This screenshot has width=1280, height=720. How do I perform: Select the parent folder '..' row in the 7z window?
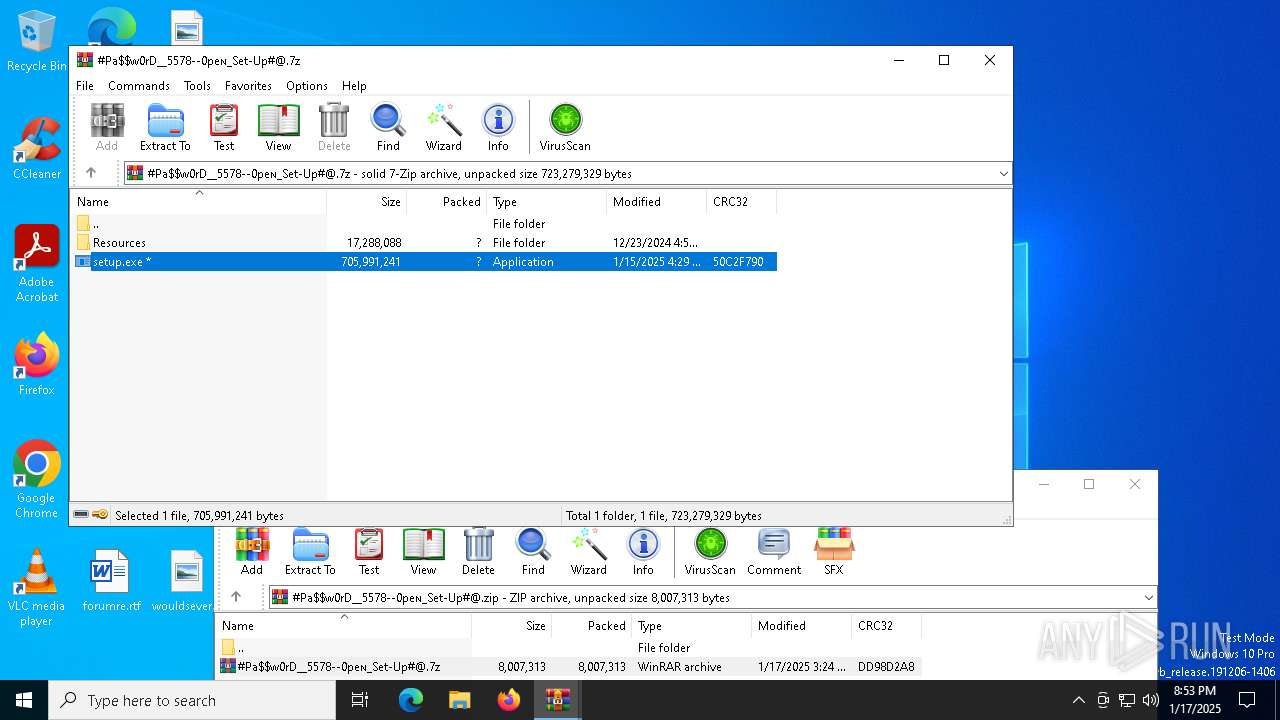pyautogui.click(x=425, y=224)
